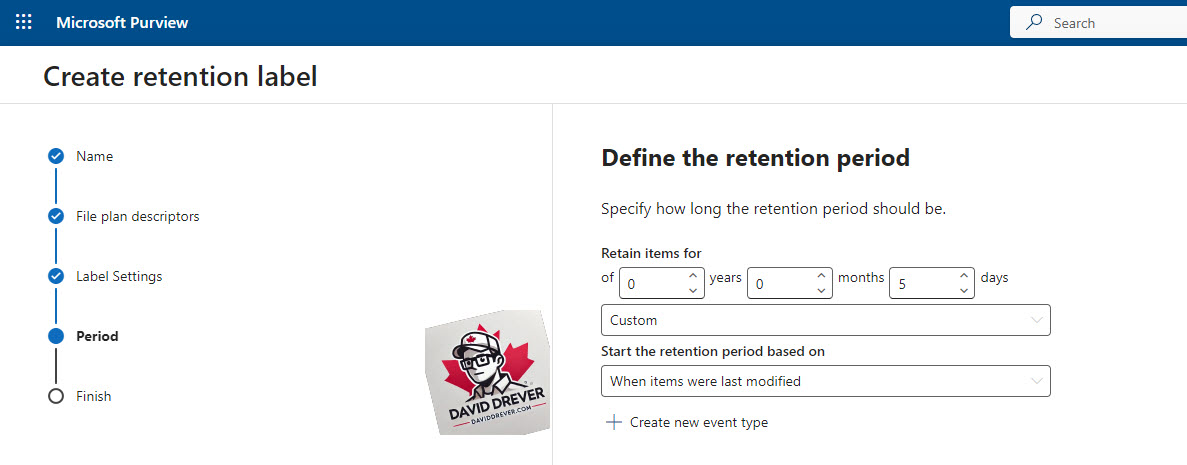The height and width of the screenshot is (465, 1187).
Task: Go to File plan descriptors step
Action: click(138, 217)
